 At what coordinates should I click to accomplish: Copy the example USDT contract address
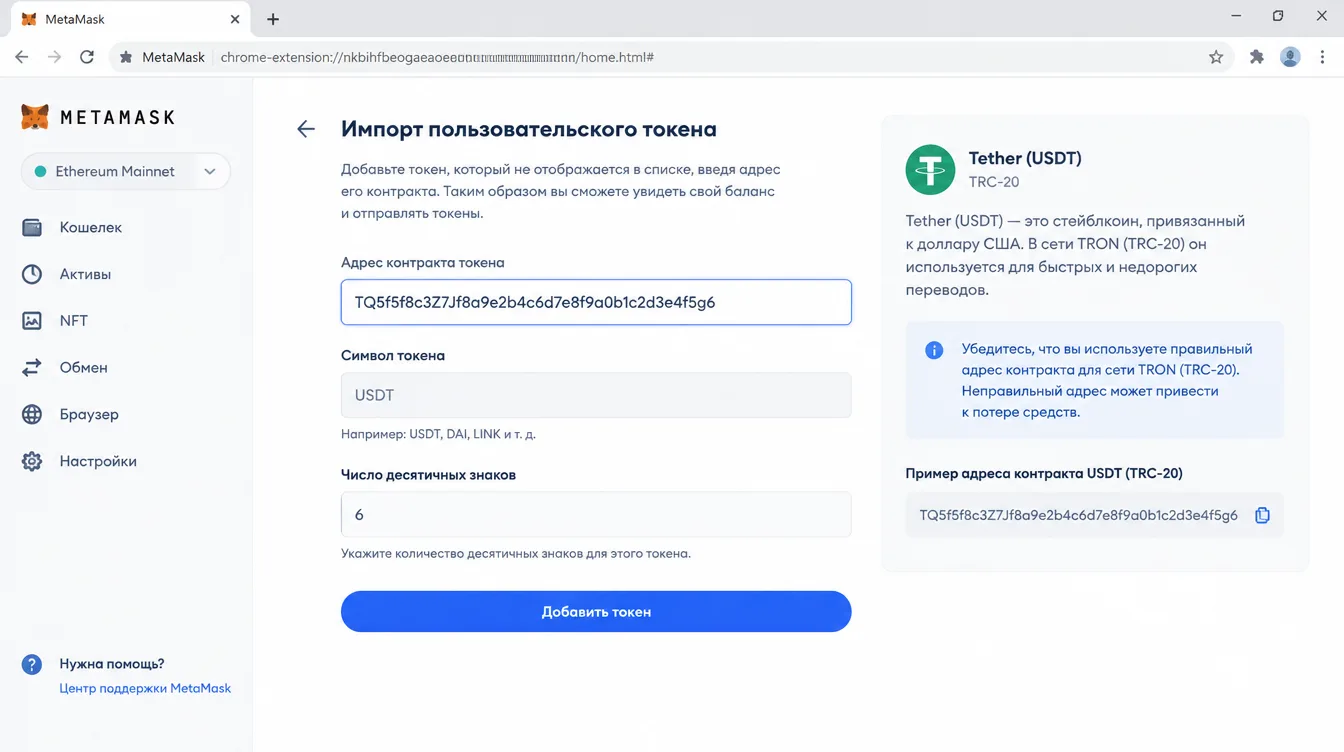(1262, 515)
